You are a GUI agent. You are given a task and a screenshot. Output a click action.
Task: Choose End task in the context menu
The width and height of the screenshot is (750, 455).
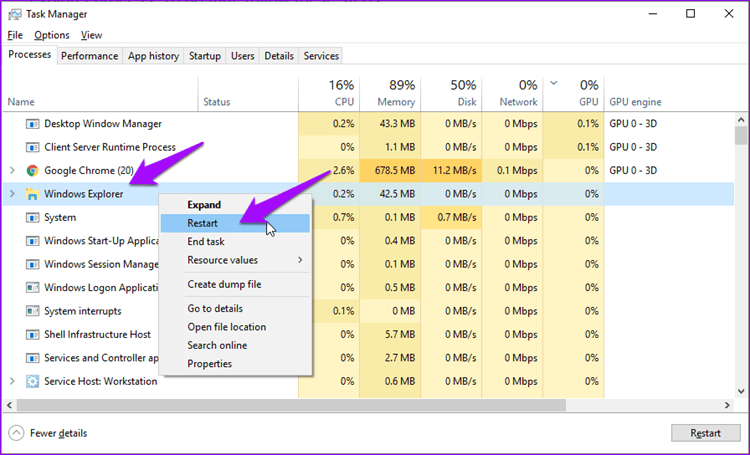235,242
